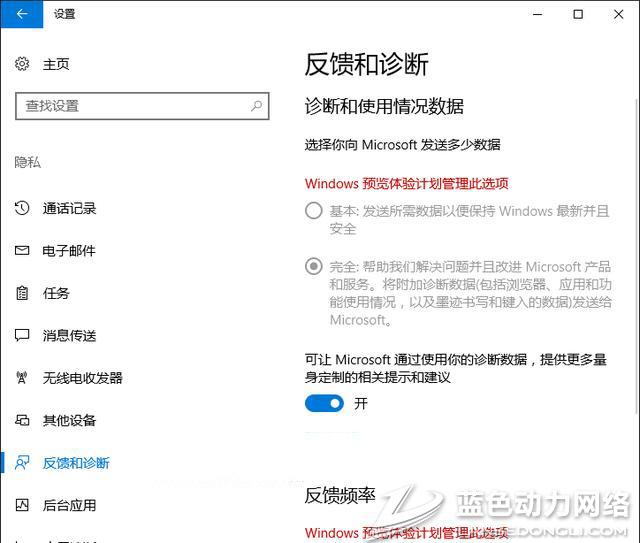
Task: Select the 完全 diagnostic data radio button
Action: [314, 266]
